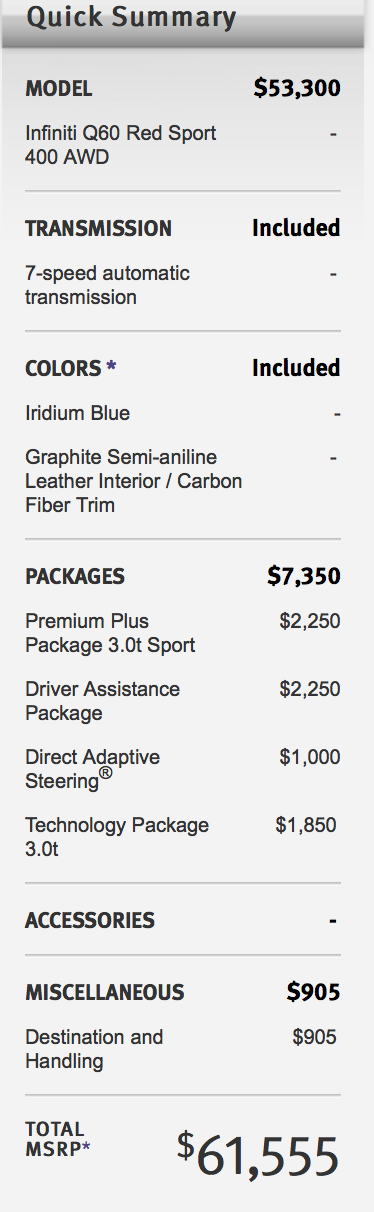This screenshot has height=1212, width=374.
Task: Open the ACCESSORIES section heading
Action: [x=90, y=920]
